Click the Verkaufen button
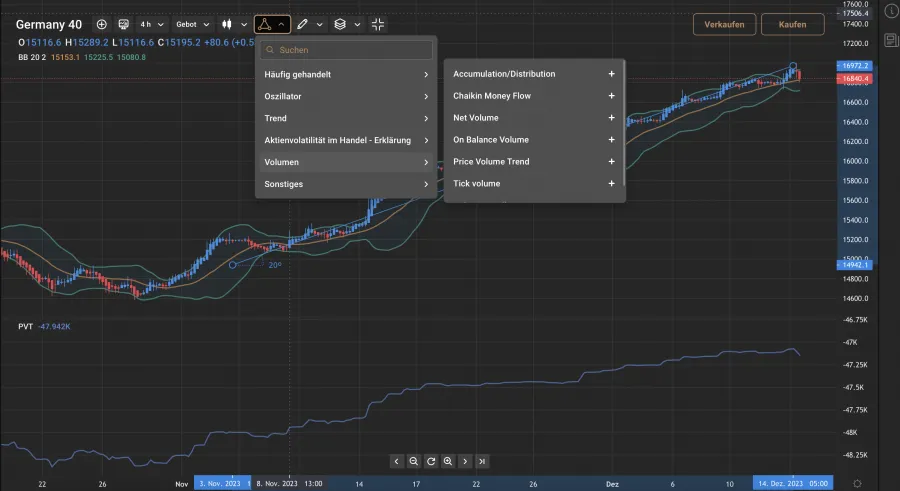 (x=724, y=24)
